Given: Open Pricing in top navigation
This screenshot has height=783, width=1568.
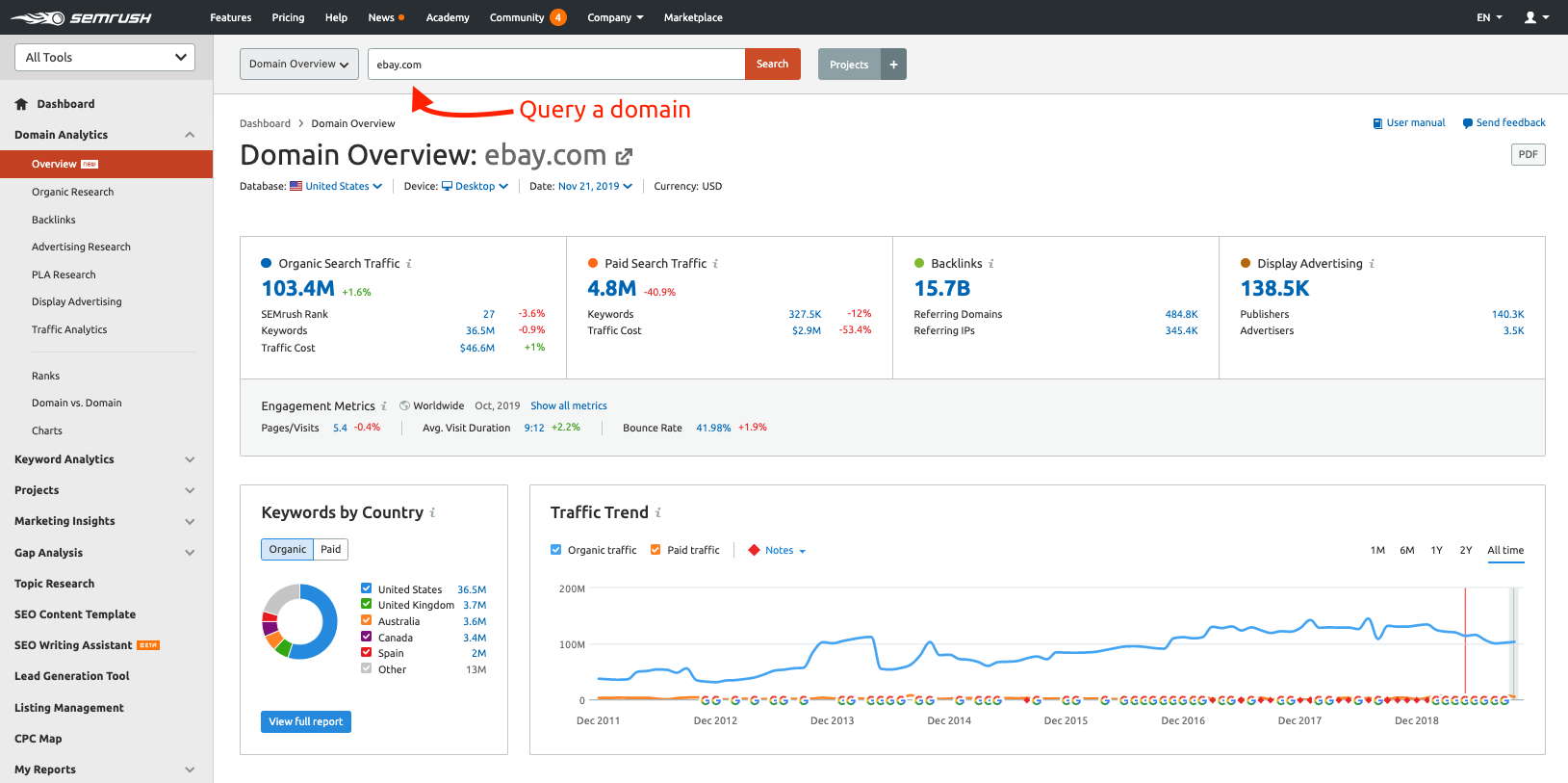Looking at the screenshot, I should (x=288, y=17).
